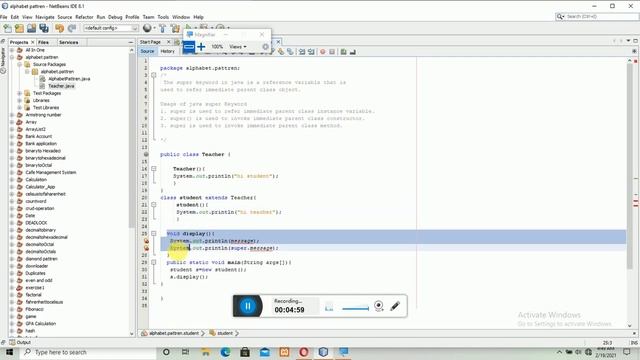Open the Debug menu
The image size is (640, 360).
click(x=115, y=17)
